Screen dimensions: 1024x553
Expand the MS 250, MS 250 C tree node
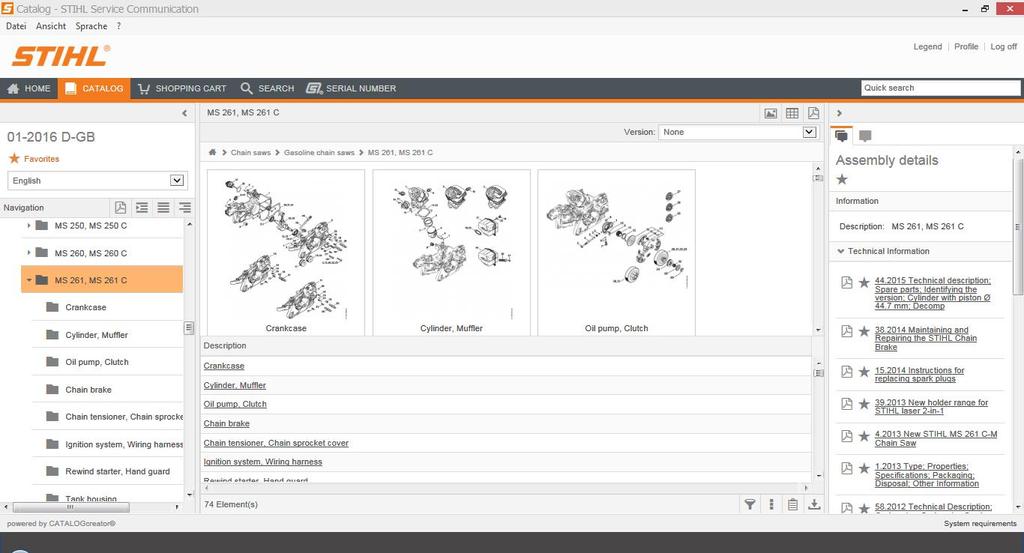pos(29,225)
